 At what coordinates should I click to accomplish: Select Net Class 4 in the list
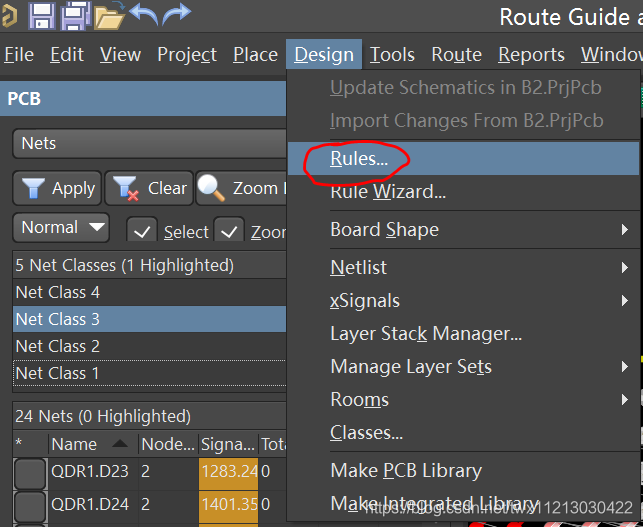(x=149, y=292)
